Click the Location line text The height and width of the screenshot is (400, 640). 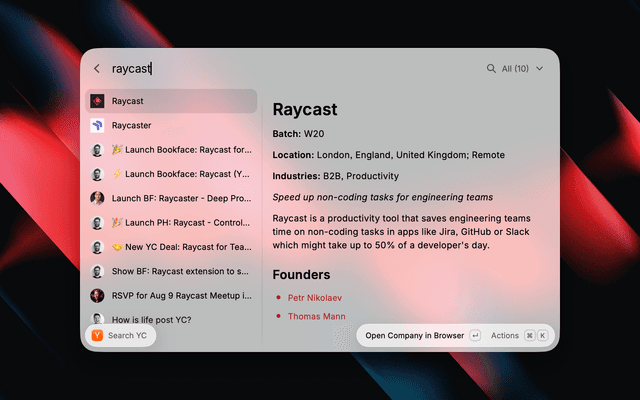coord(389,155)
